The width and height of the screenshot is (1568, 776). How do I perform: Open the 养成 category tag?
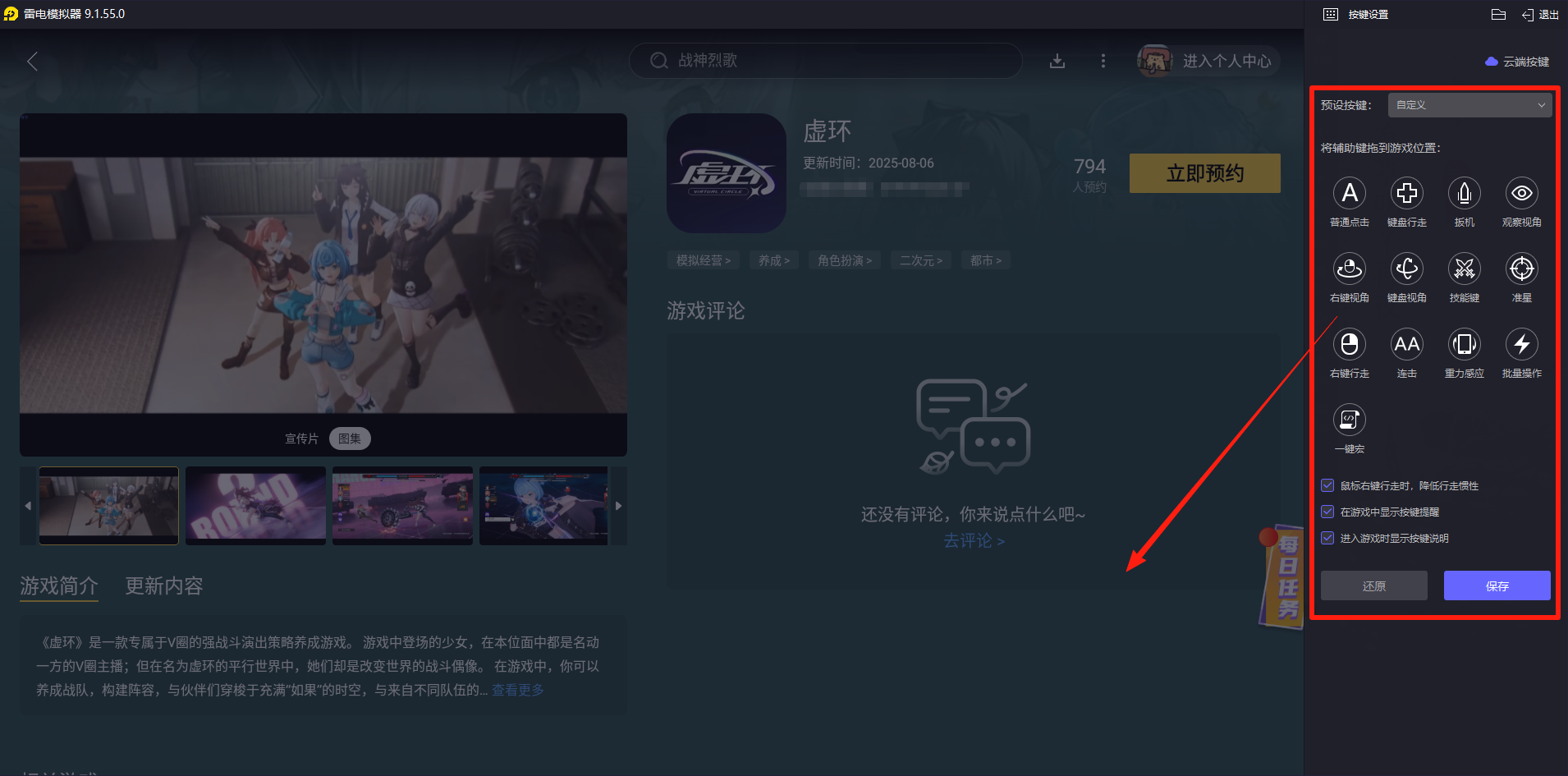[x=774, y=260]
